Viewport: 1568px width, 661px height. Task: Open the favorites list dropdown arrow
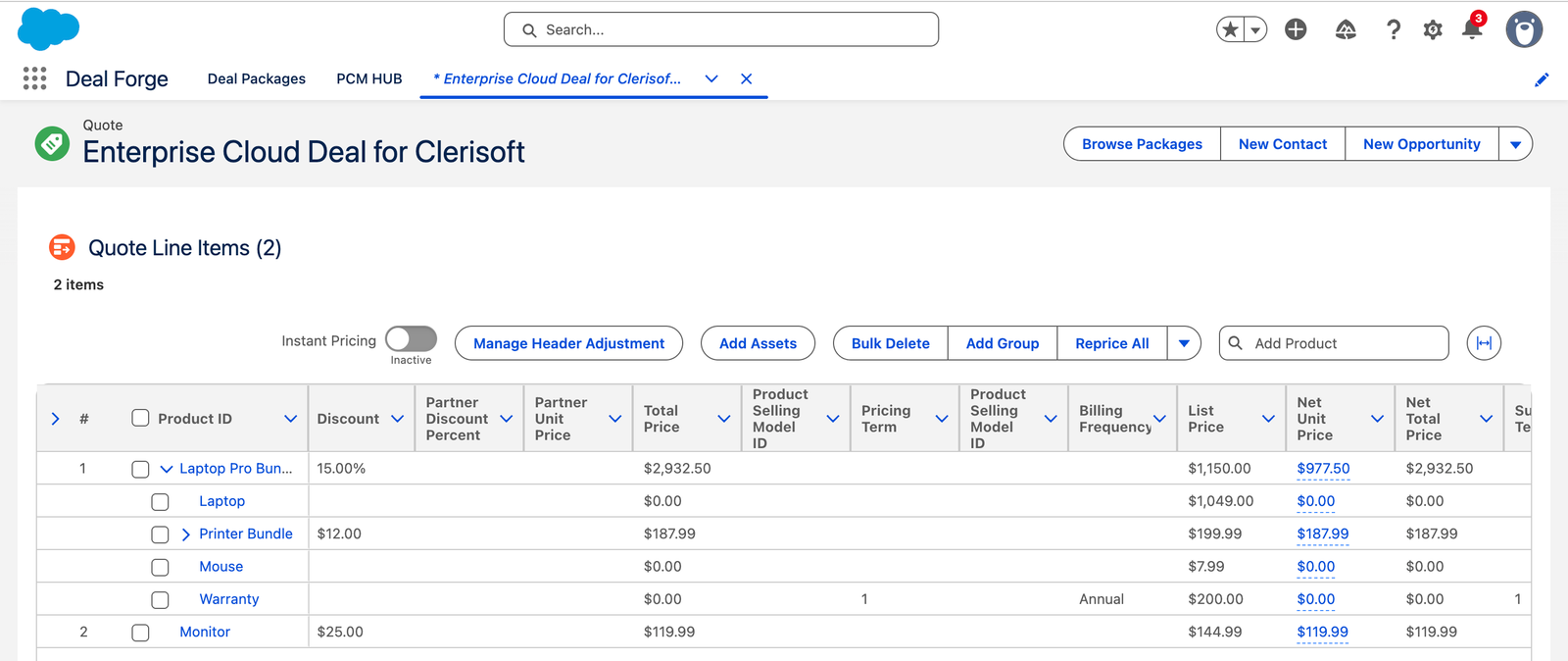pos(1255,29)
